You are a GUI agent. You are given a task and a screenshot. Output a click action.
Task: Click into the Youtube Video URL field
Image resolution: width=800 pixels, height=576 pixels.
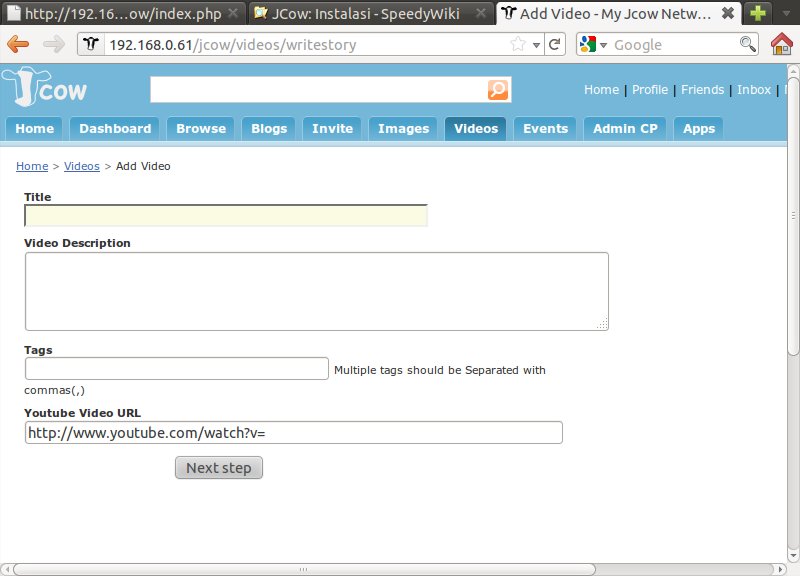click(x=293, y=432)
